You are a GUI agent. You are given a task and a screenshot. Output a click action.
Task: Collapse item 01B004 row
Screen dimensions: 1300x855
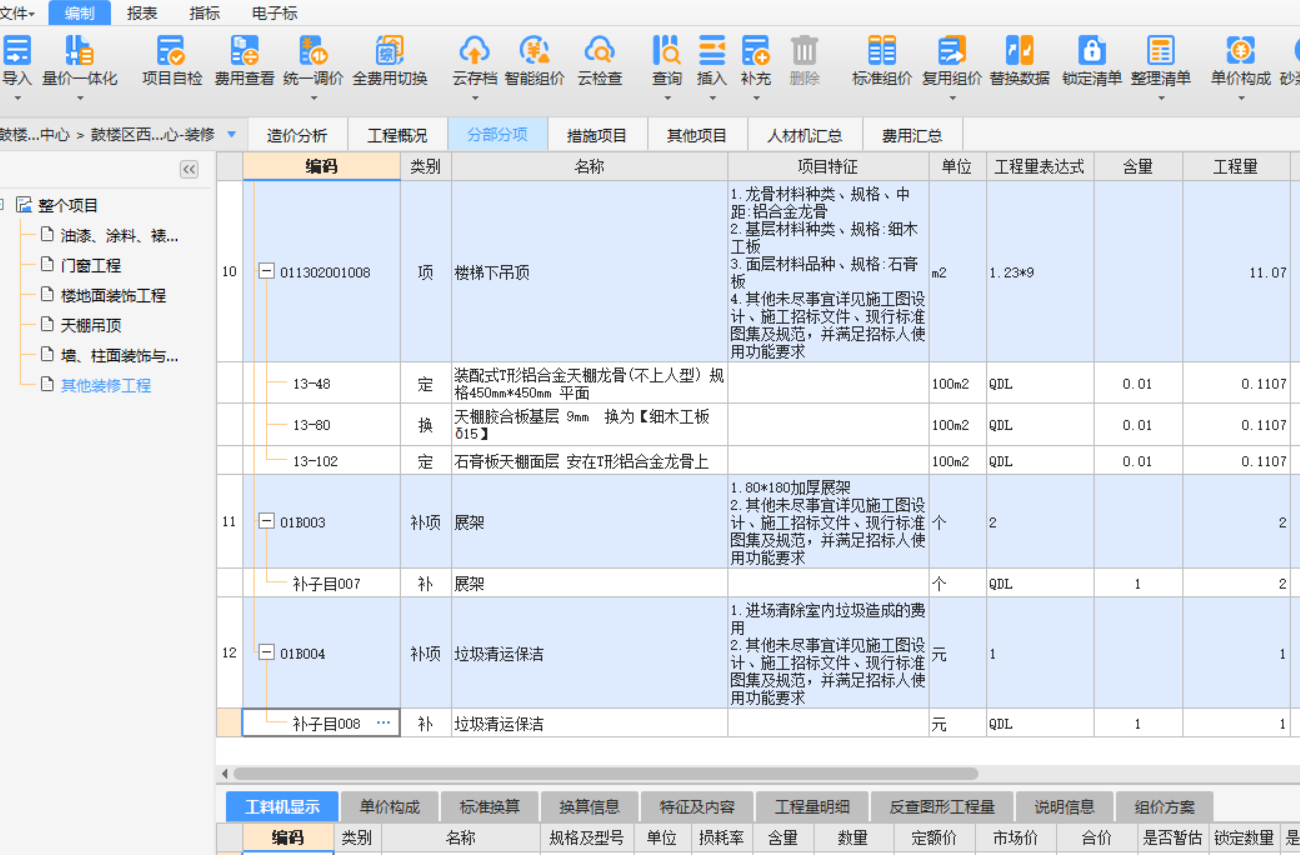tap(266, 653)
